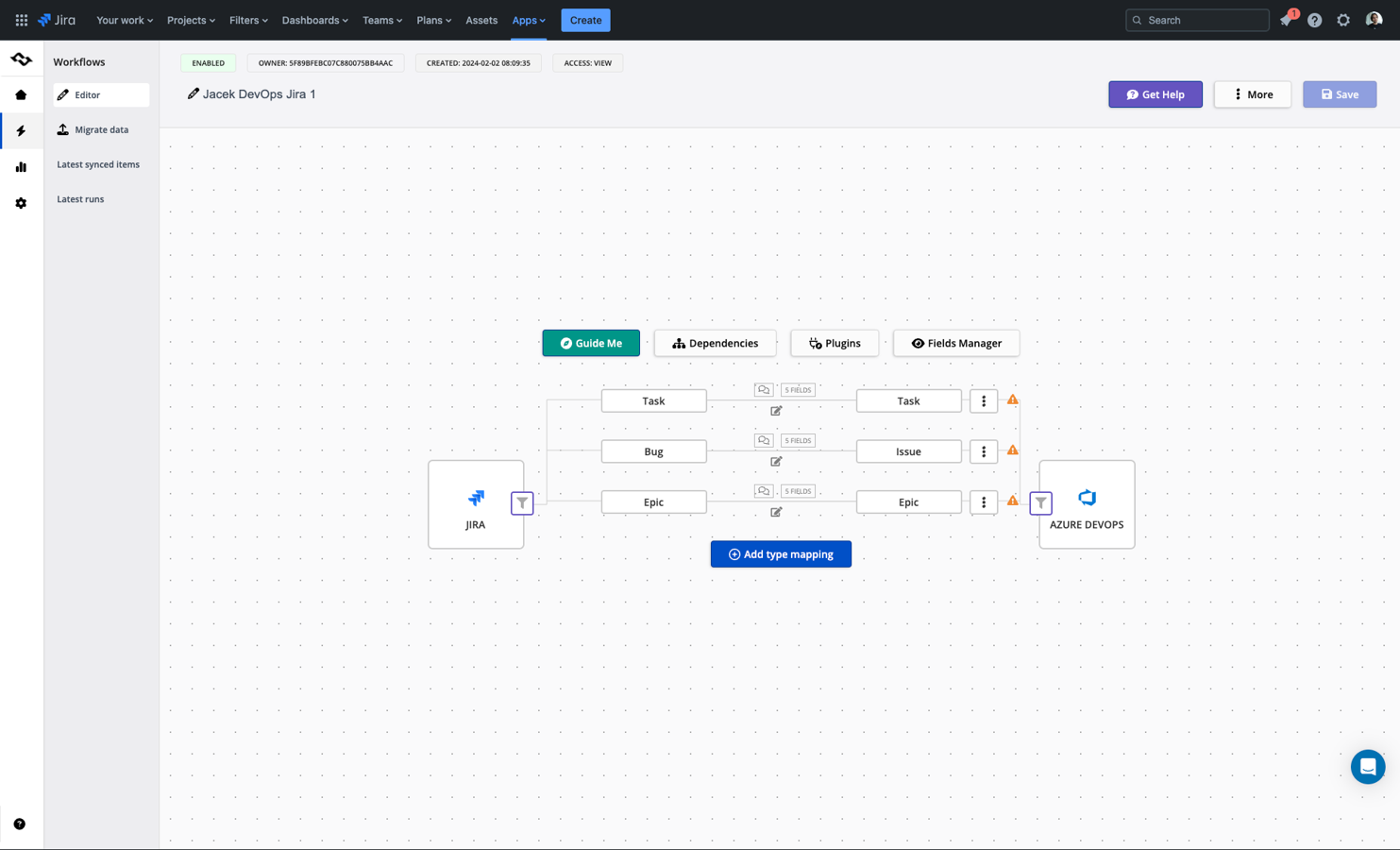1400x850 pixels.
Task: Select the Jira Task type box
Action: (654, 401)
